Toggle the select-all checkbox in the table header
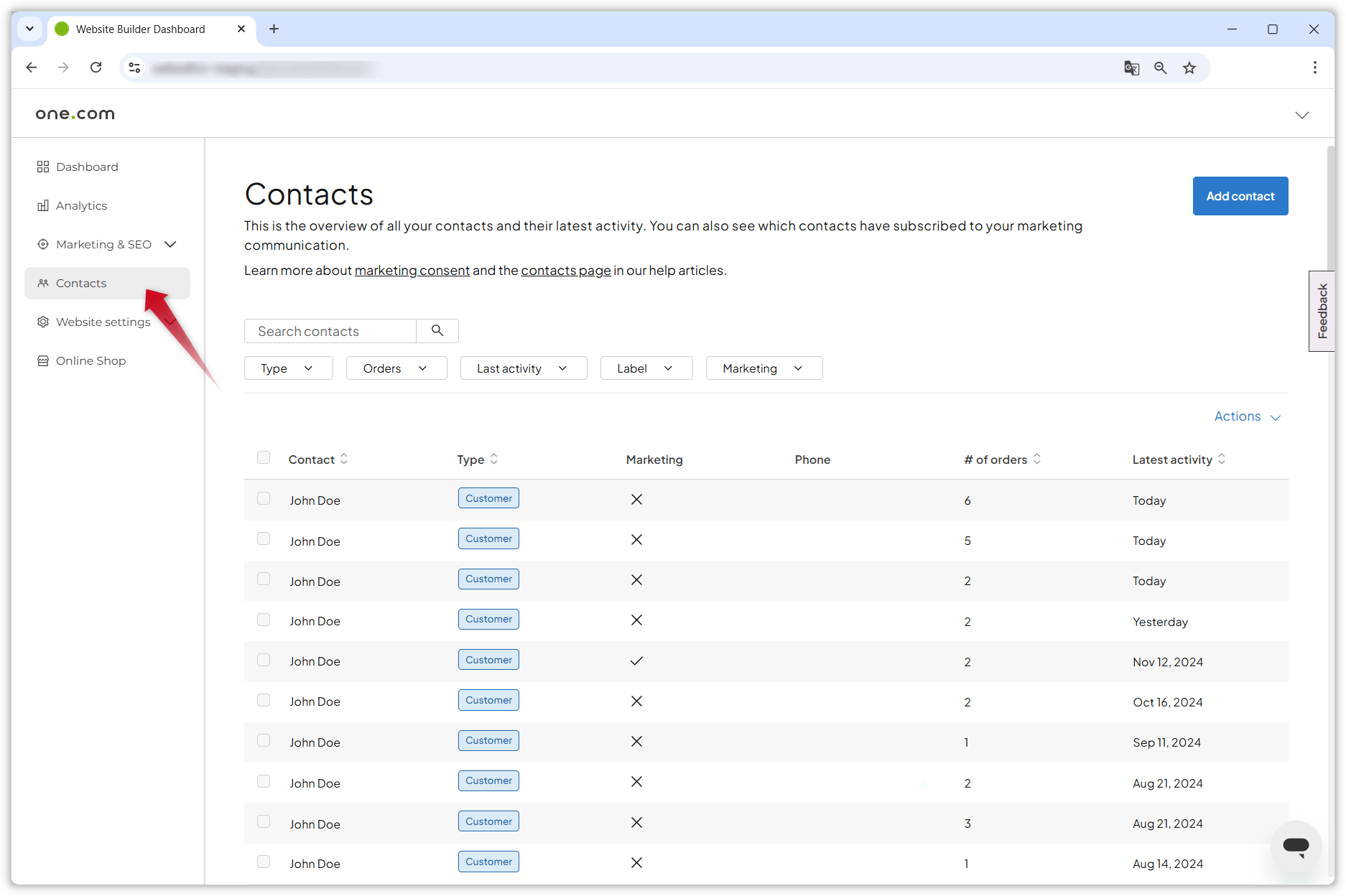This screenshot has height=896, width=1346. pos(264,457)
